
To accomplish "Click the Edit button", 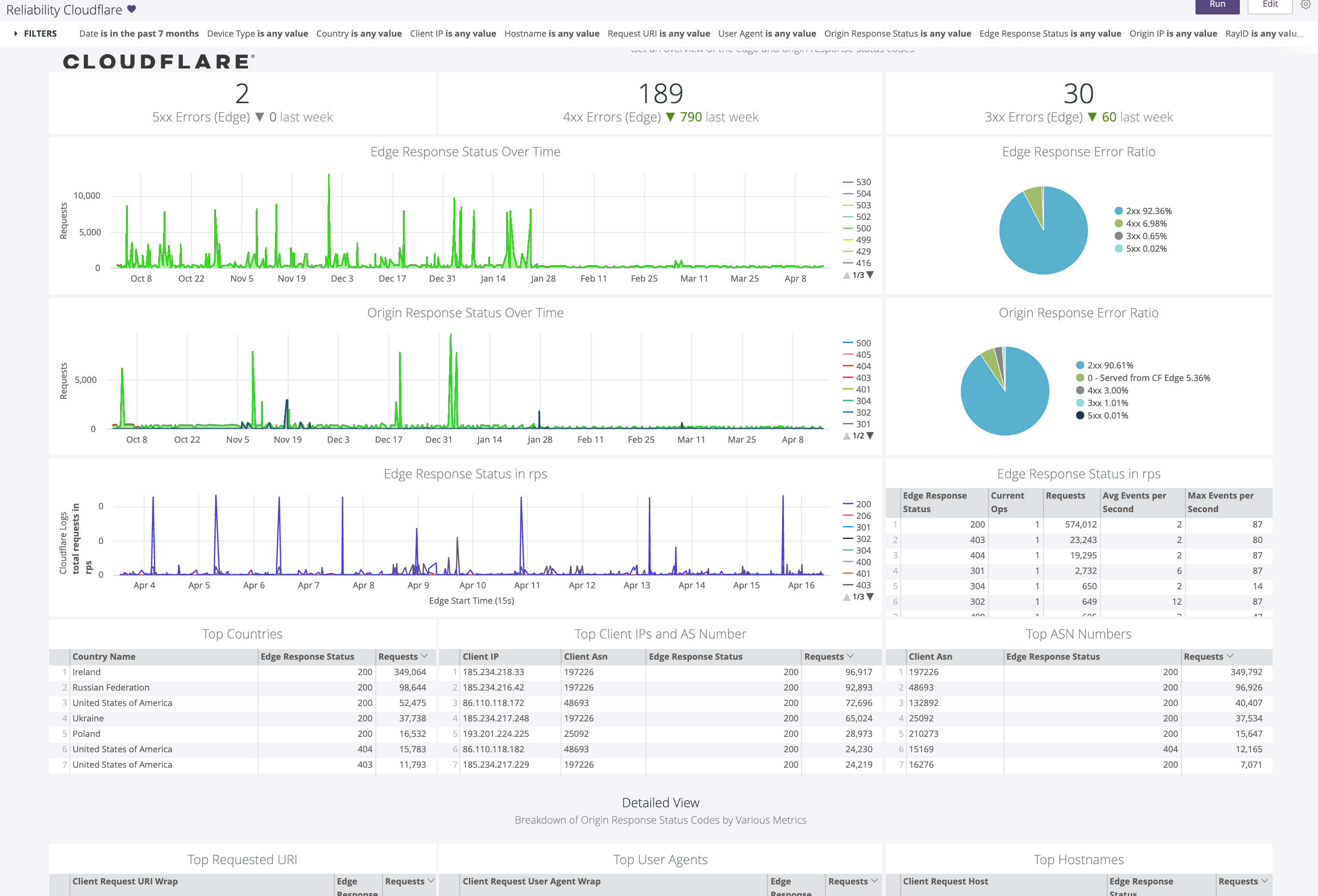I will pyautogui.click(x=1270, y=4).
